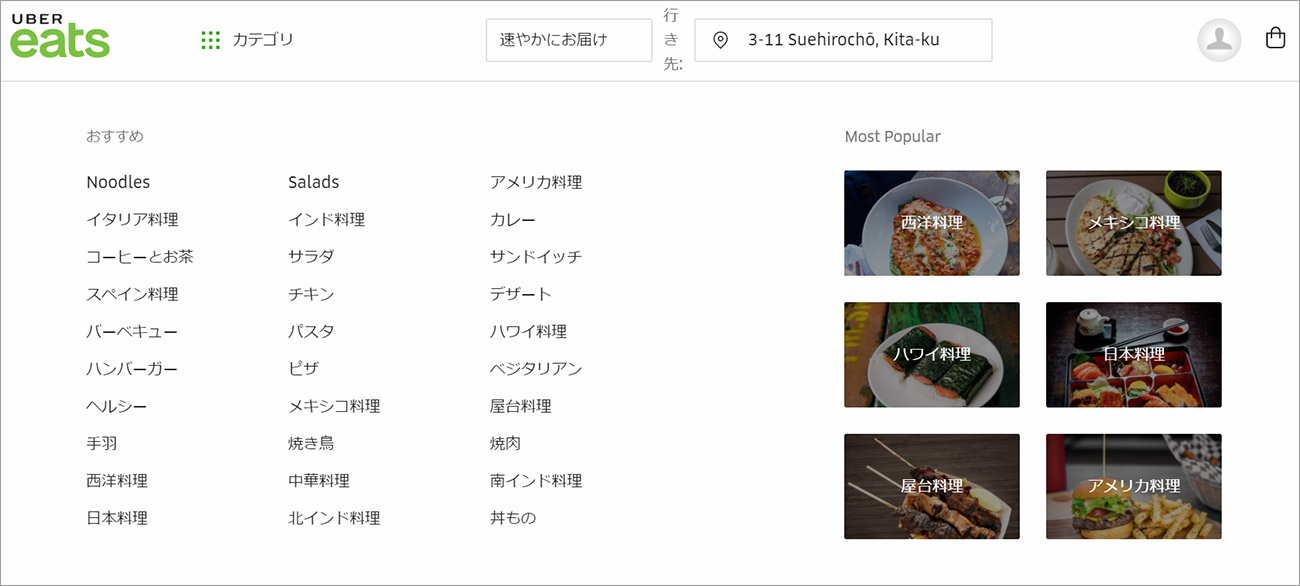
Task: Open the 西洋料理 popular thumbnail
Action: coord(932,223)
